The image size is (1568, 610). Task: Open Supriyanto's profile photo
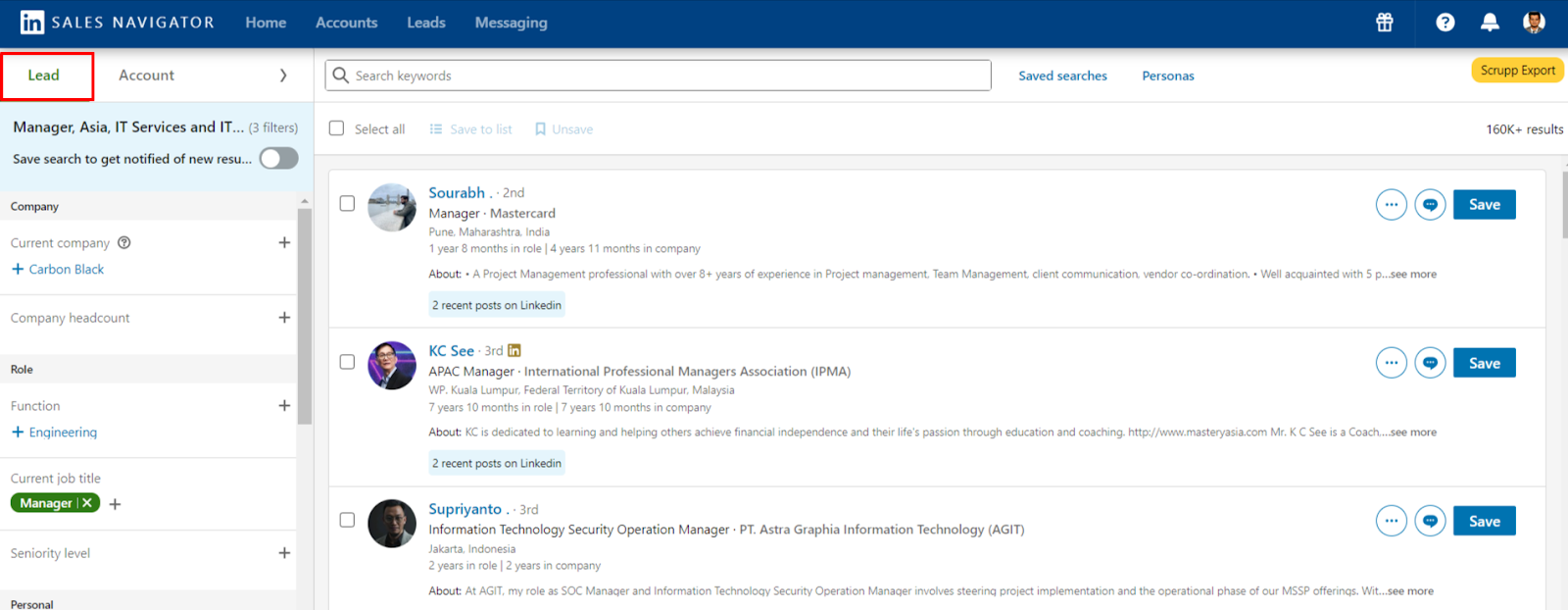(x=392, y=524)
